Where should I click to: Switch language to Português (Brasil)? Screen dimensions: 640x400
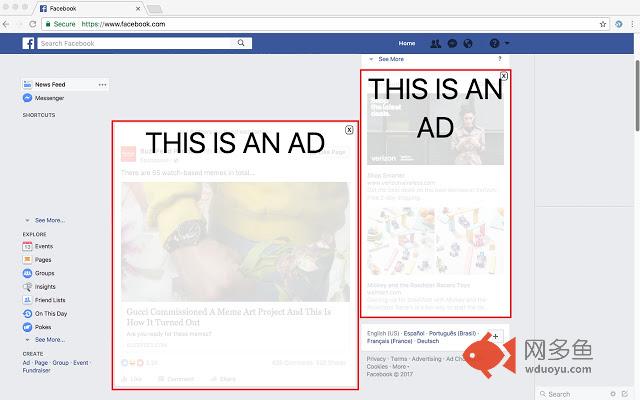click(452, 333)
